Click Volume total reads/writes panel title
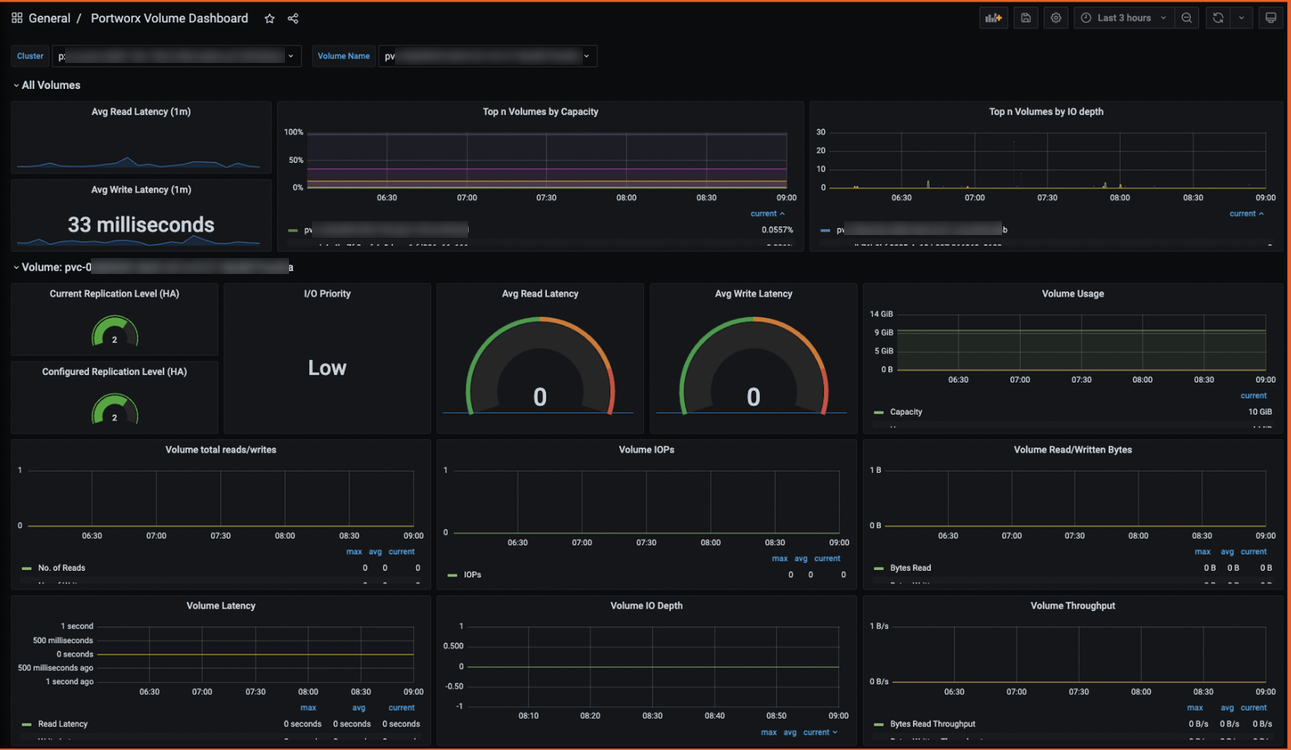The height and width of the screenshot is (750, 1291). coord(221,450)
